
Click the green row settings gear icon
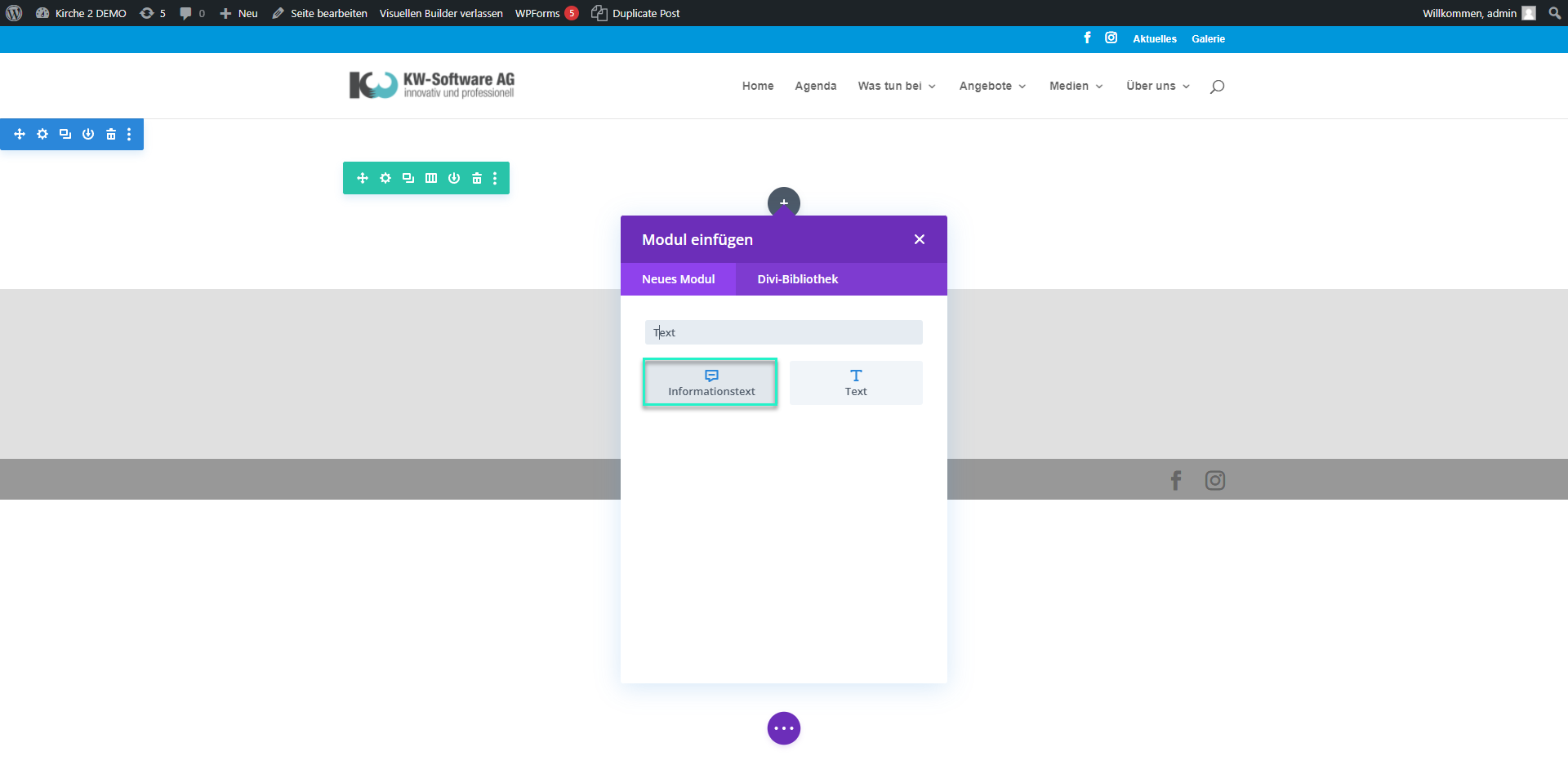coord(385,178)
